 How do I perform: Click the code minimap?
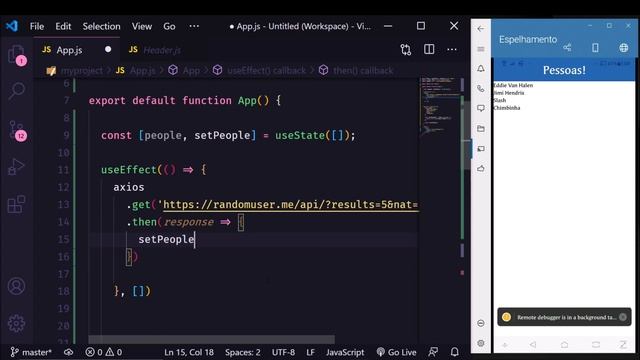click(x=439, y=106)
